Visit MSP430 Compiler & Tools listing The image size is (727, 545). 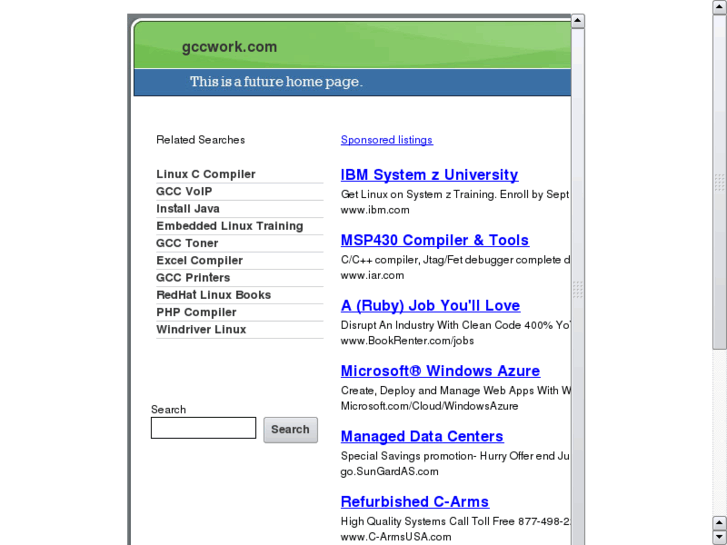[435, 240]
